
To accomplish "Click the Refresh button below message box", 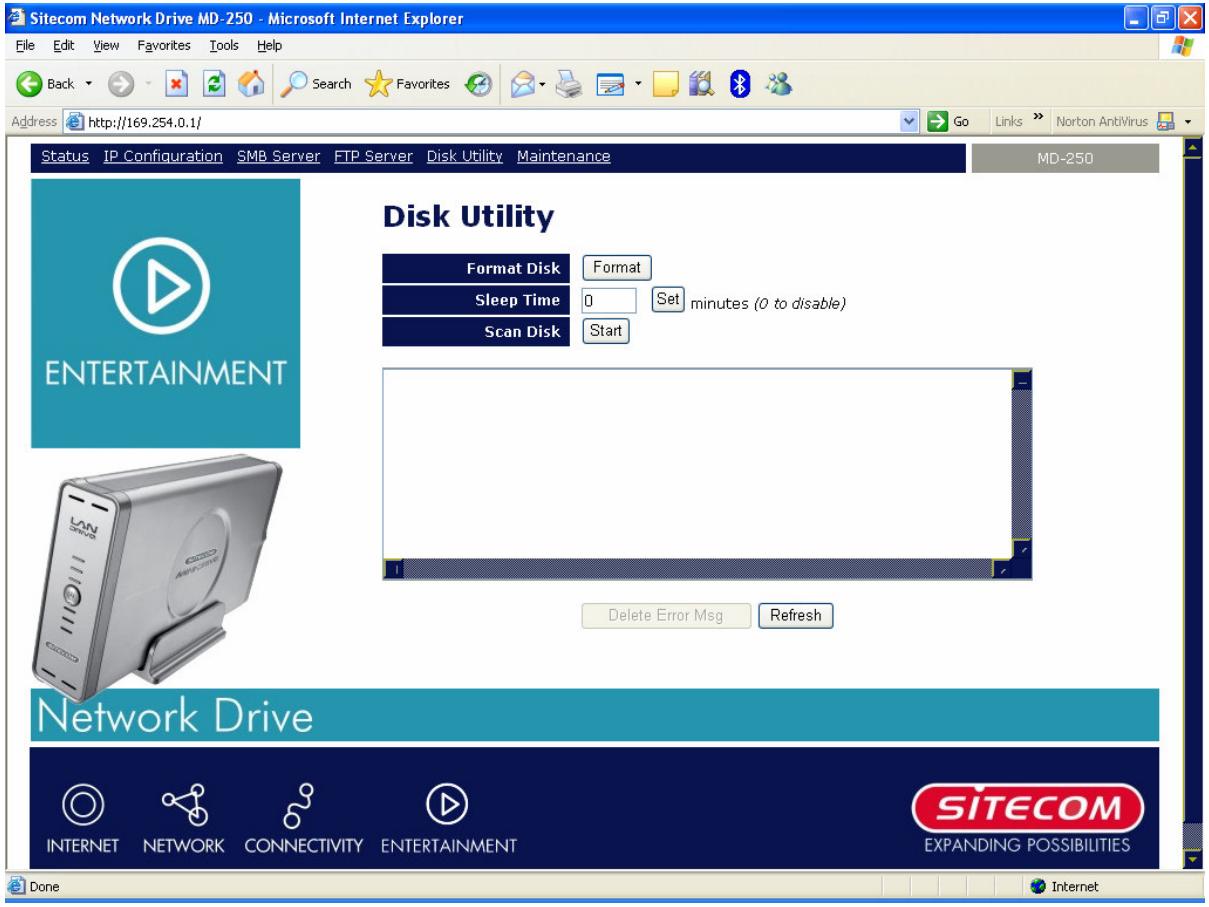I will [795, 616].
